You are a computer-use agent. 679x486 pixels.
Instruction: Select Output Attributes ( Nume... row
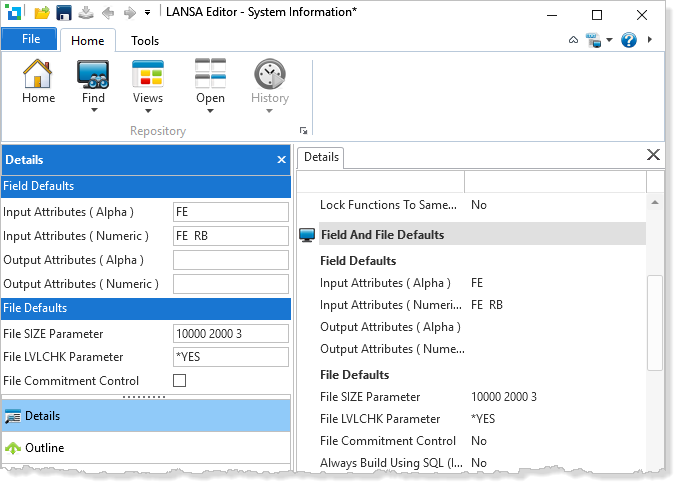[x=482, y=349]
